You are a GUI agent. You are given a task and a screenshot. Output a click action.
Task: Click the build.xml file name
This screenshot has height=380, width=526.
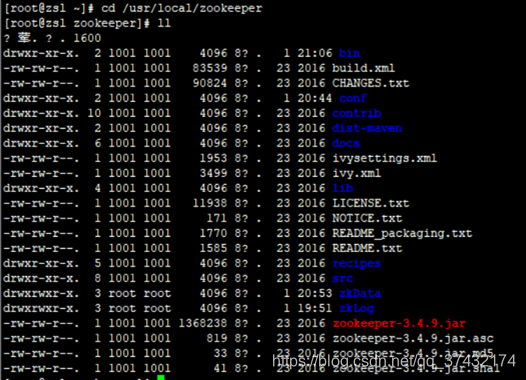click(x=363, y=68)
